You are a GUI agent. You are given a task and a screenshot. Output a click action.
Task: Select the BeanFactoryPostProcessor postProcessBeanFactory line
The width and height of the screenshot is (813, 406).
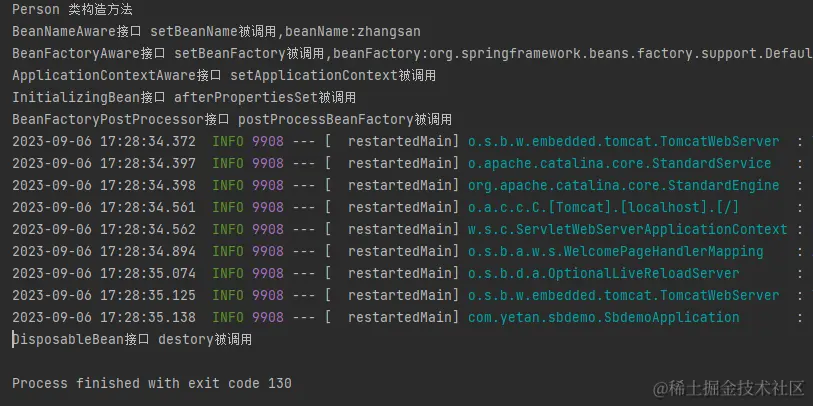tap(232, 120)
